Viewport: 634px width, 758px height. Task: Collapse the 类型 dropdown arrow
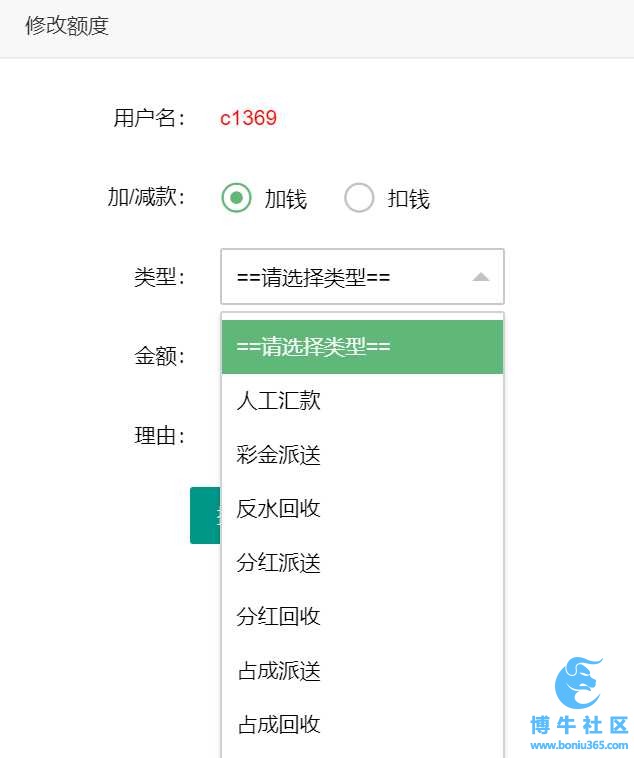click(x=481, y=277)
